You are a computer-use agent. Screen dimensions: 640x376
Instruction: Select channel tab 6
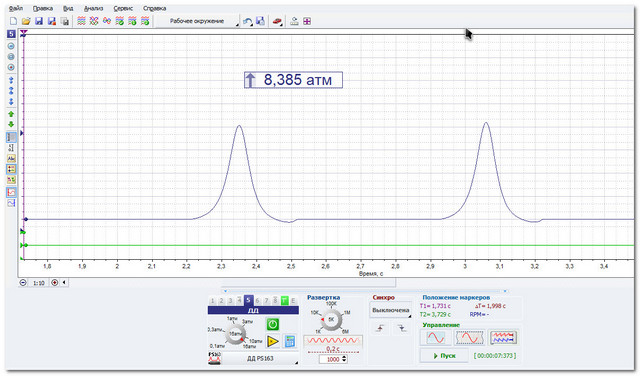(257, 301)
